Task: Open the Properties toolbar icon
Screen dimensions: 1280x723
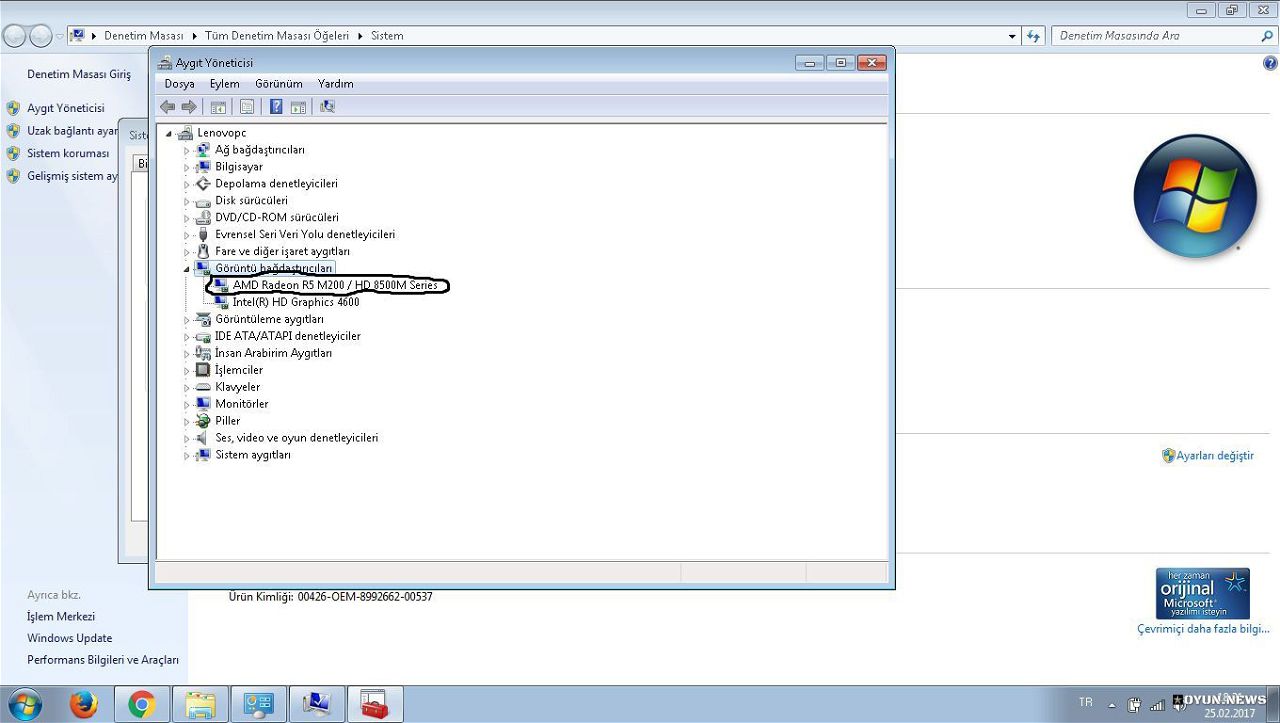Action: pos(247,107)
